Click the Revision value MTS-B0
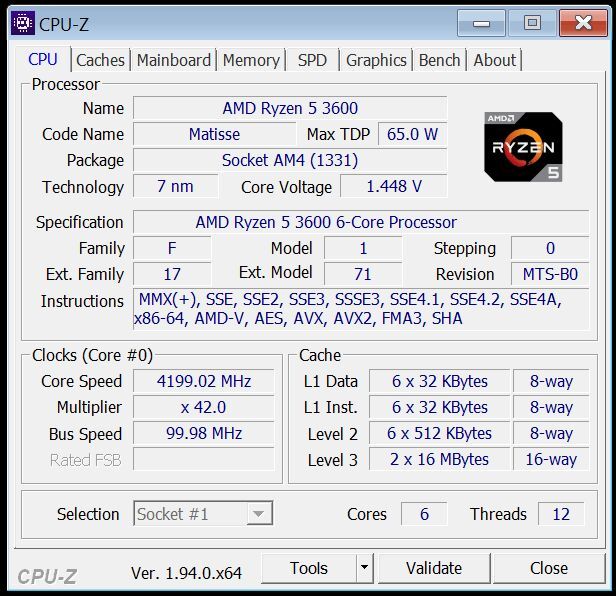 (550, 274)
